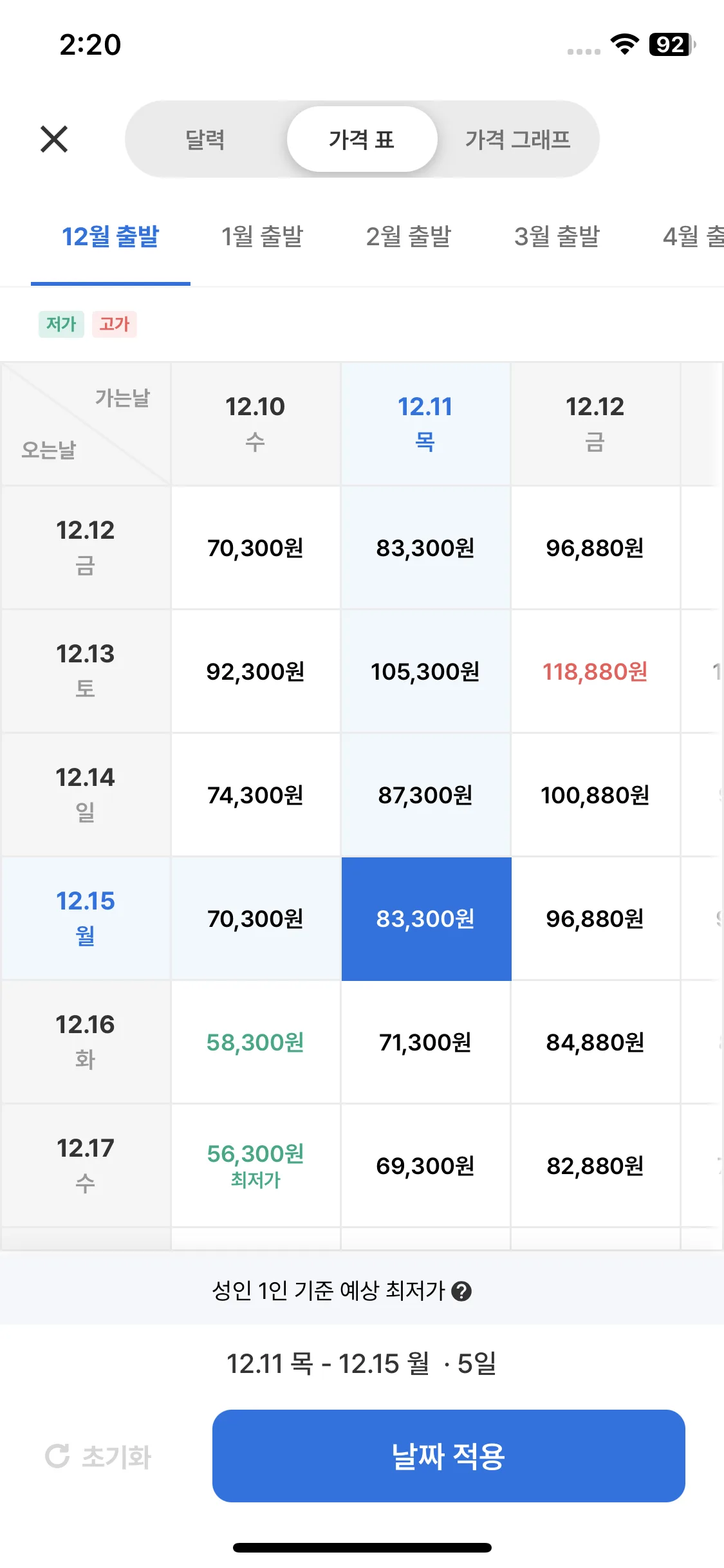Select the highlighted 83,300원 blue cell

pyautogui.click(x=425, y=919)
